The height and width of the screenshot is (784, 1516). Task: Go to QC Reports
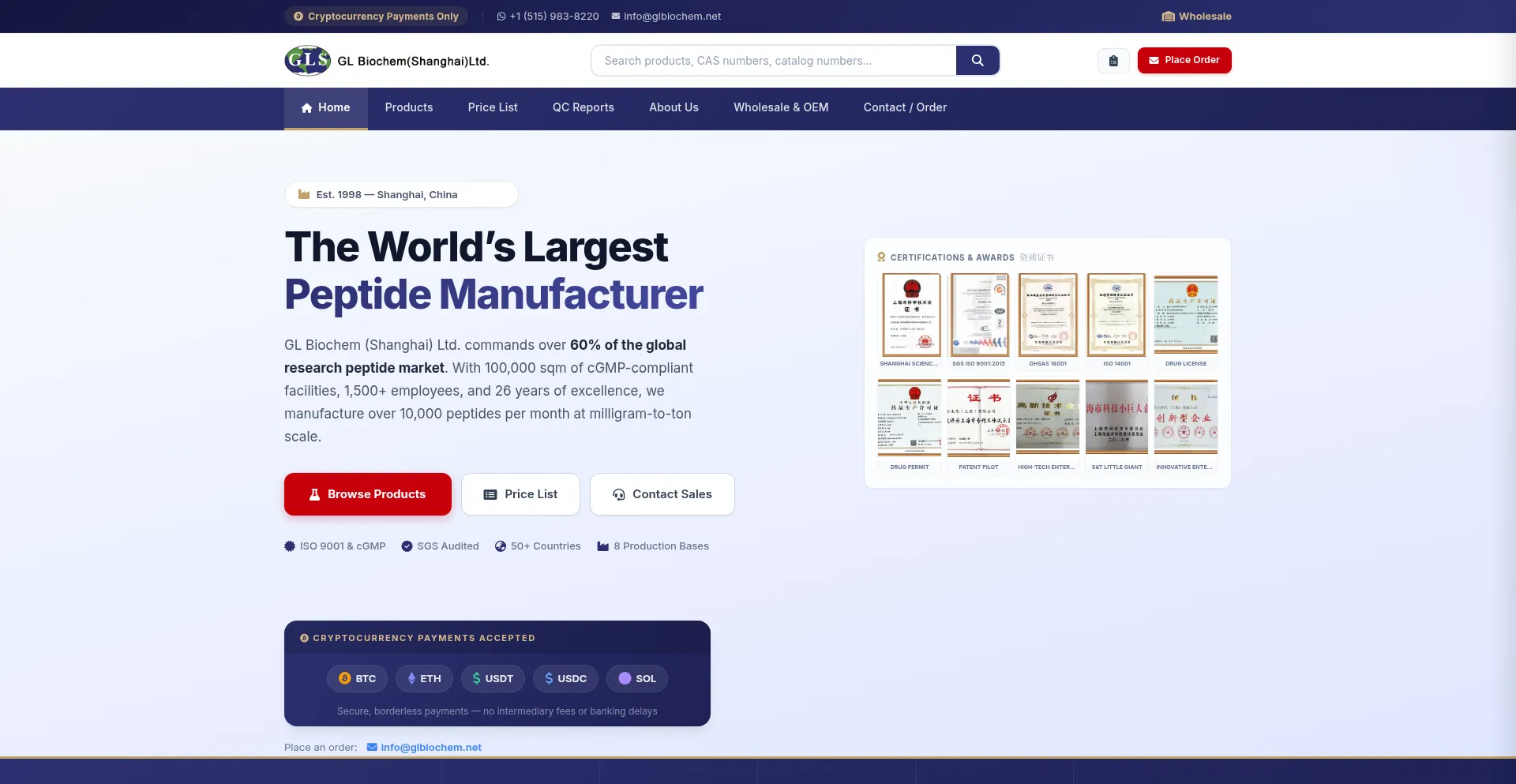(584, 108)
